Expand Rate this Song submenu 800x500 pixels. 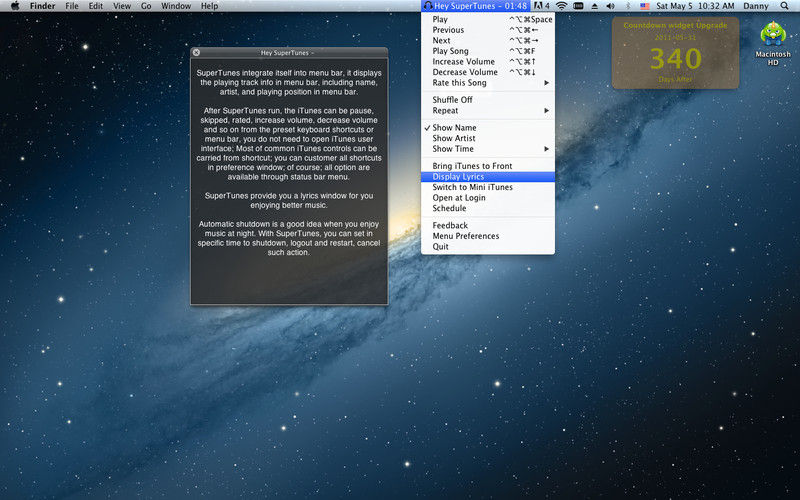point(488,83)
